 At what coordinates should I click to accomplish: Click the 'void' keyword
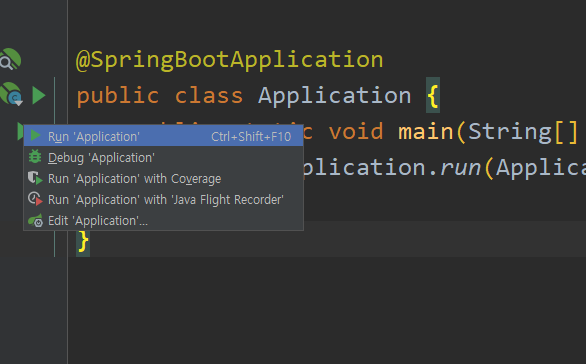[x=356, y=132]
